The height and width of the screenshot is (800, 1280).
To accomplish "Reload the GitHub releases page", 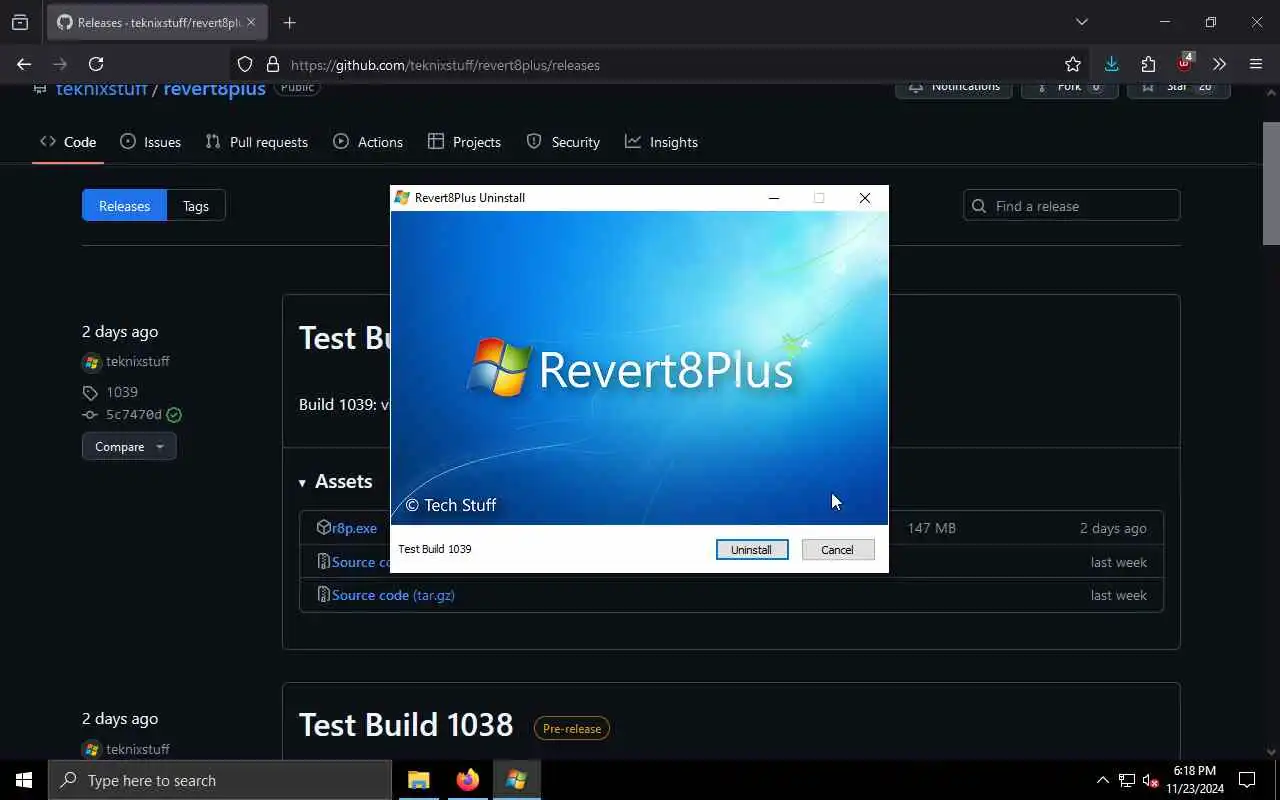I will pos(96,64).
